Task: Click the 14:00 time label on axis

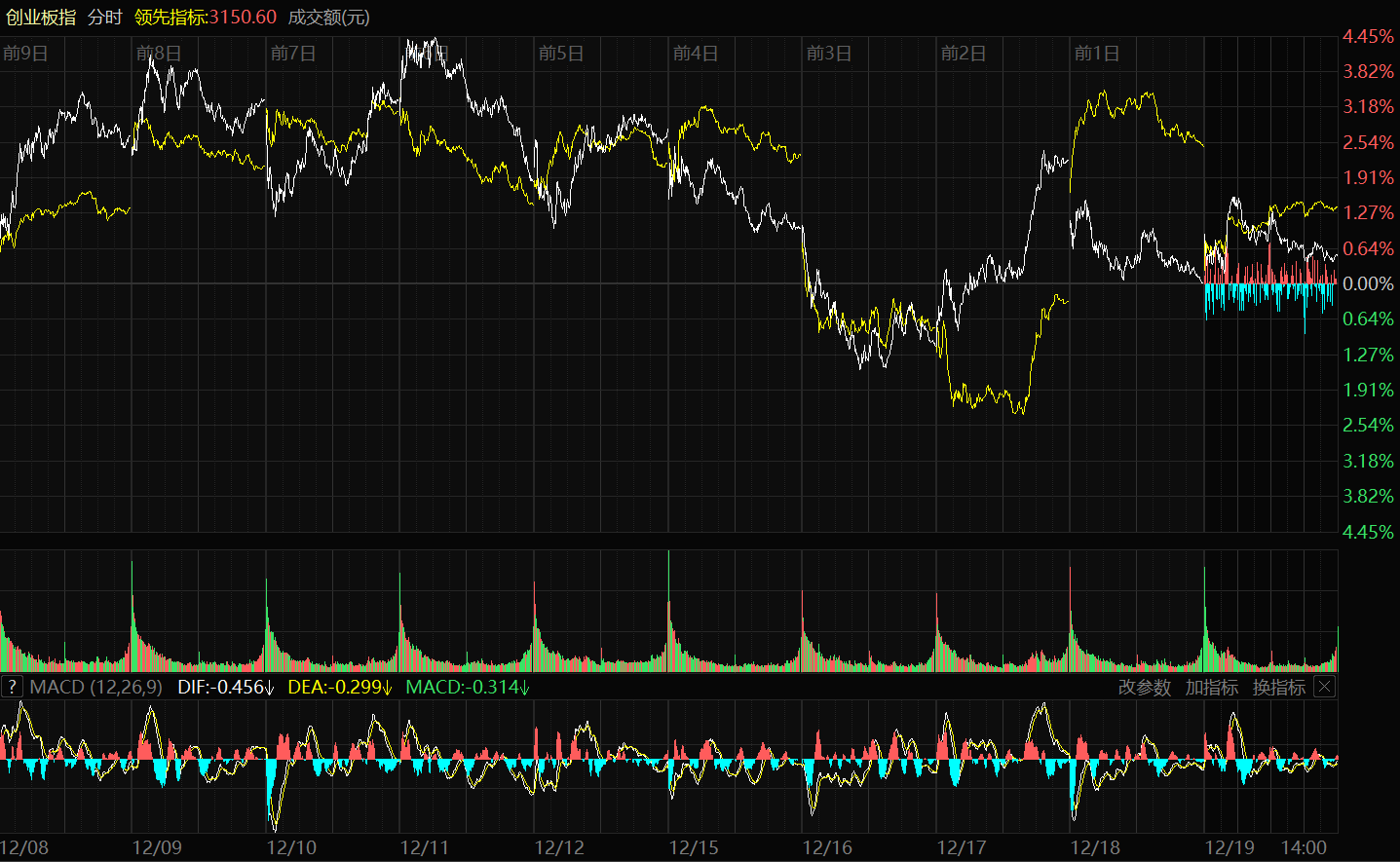Action: coord(1304,847)
